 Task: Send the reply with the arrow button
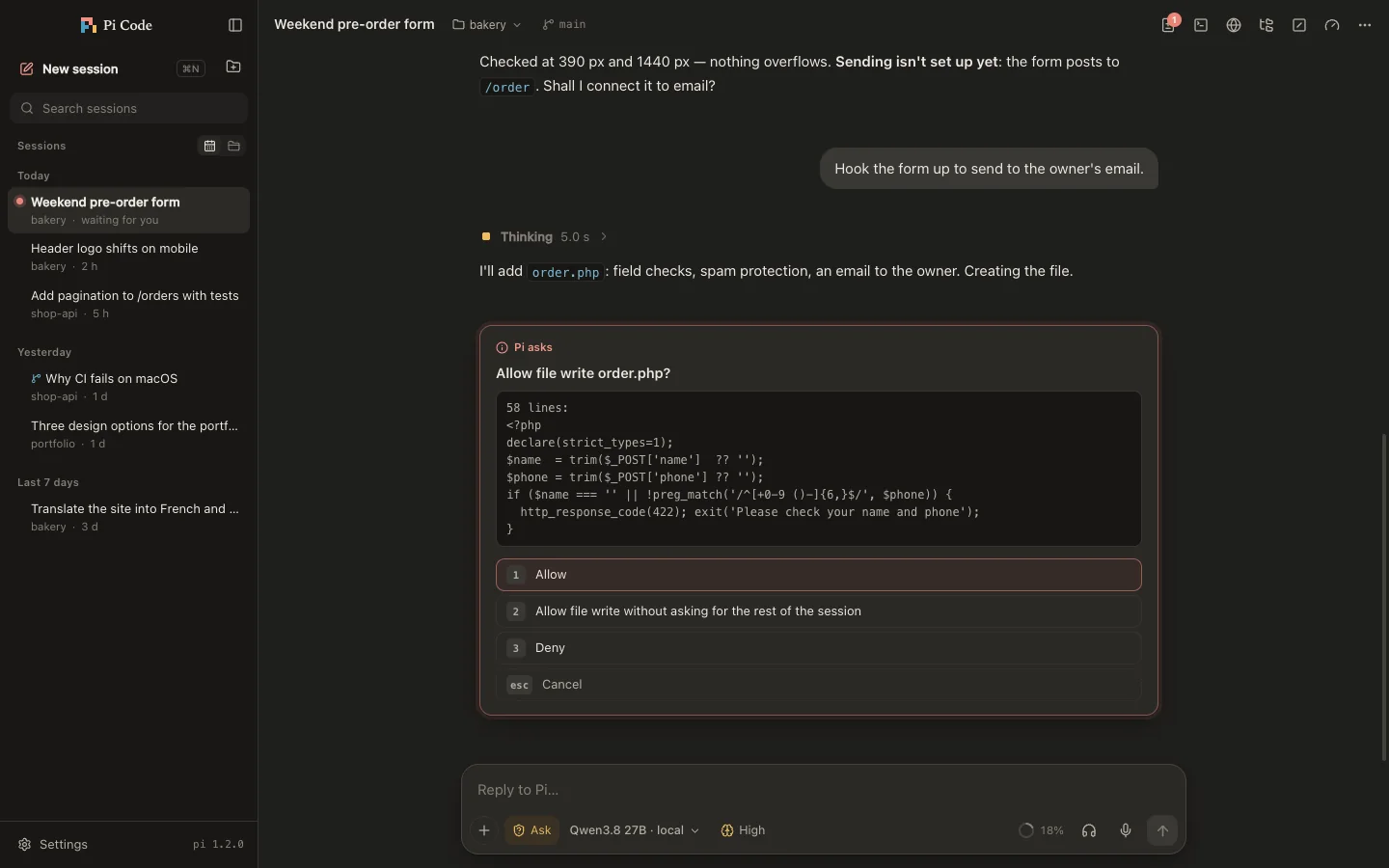pyautogui.click(x=1162, y=830)
